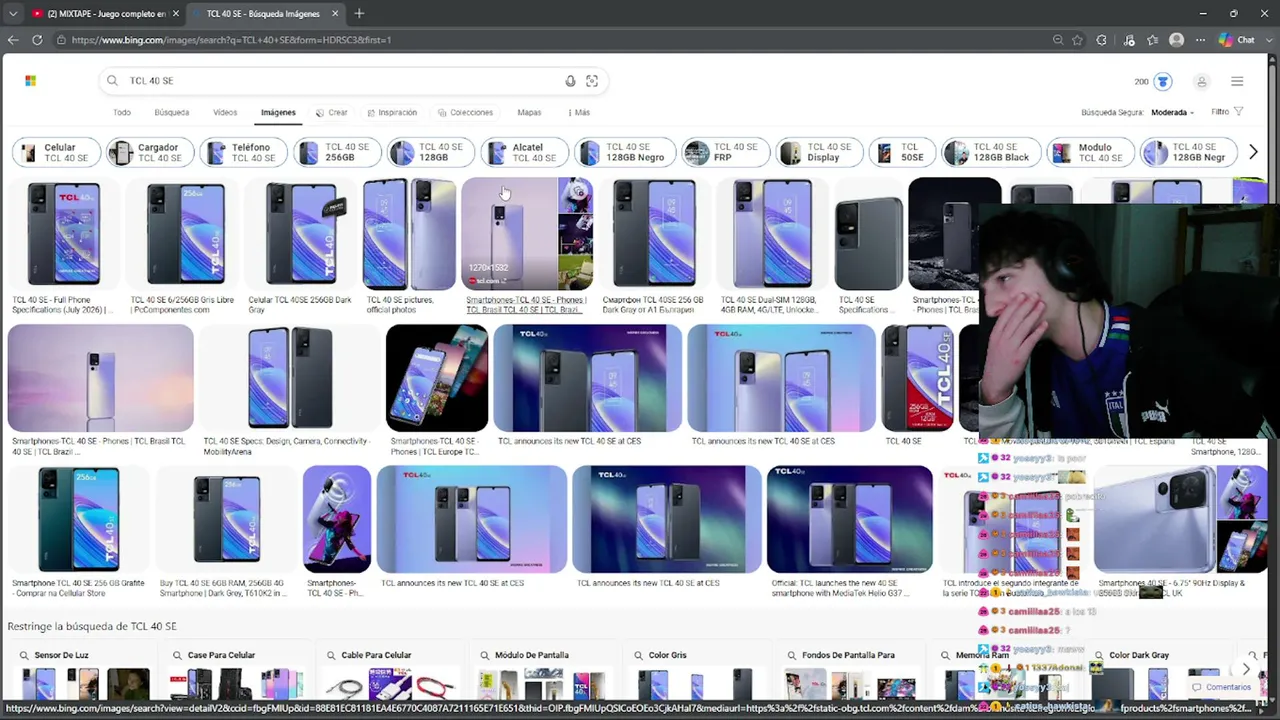Open the Crear tab
The width and height of the screenshot is (1280, 720).
(x=332, y=112)
